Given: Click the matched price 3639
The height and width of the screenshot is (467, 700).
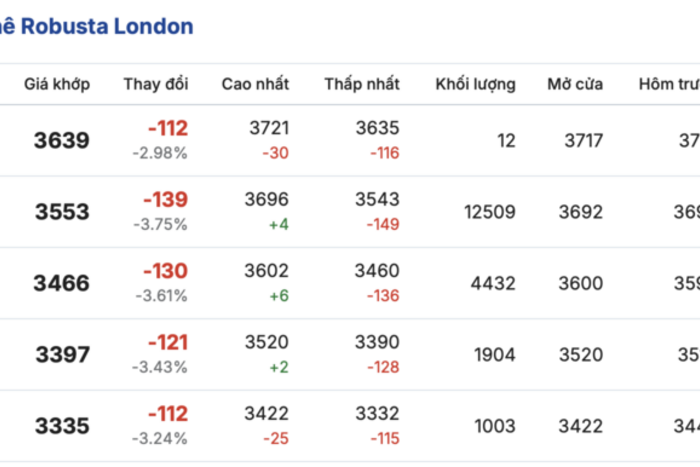Looking at the screenshot, I should 62,141.
